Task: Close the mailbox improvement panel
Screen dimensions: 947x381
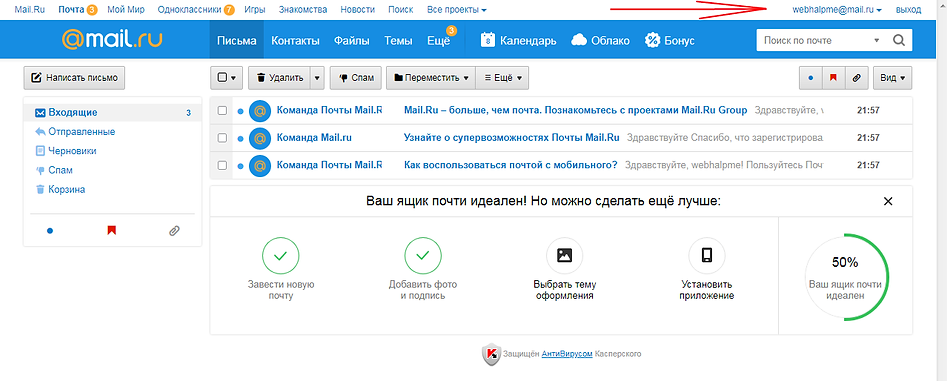Action: tap(888, 202)
